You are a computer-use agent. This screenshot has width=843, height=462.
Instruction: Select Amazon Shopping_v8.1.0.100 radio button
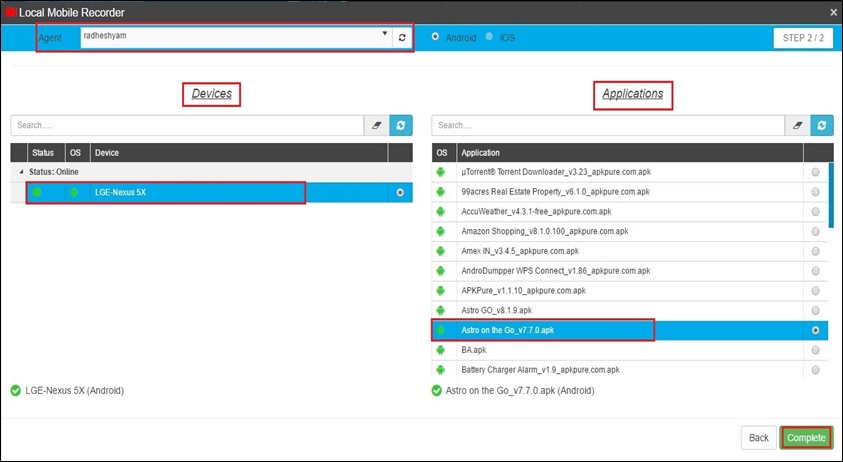point(816,231)
